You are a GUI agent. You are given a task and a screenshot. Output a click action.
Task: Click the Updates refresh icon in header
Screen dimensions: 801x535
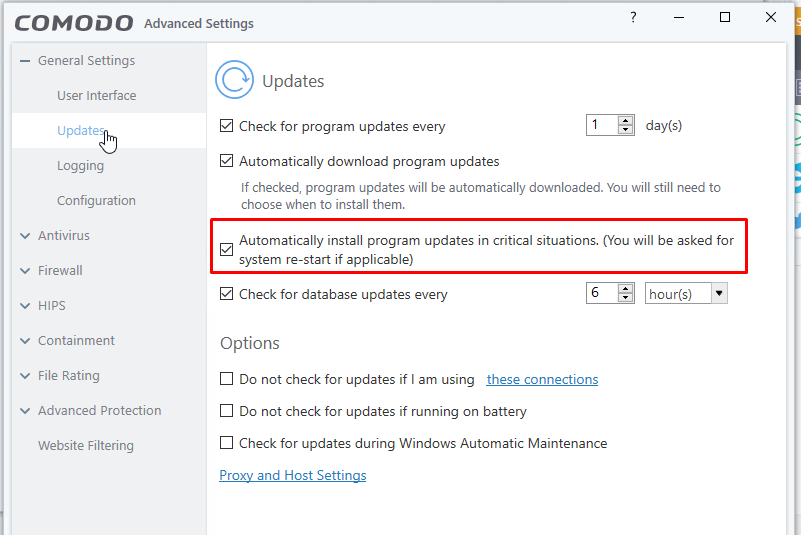click(x=236, y=79)
